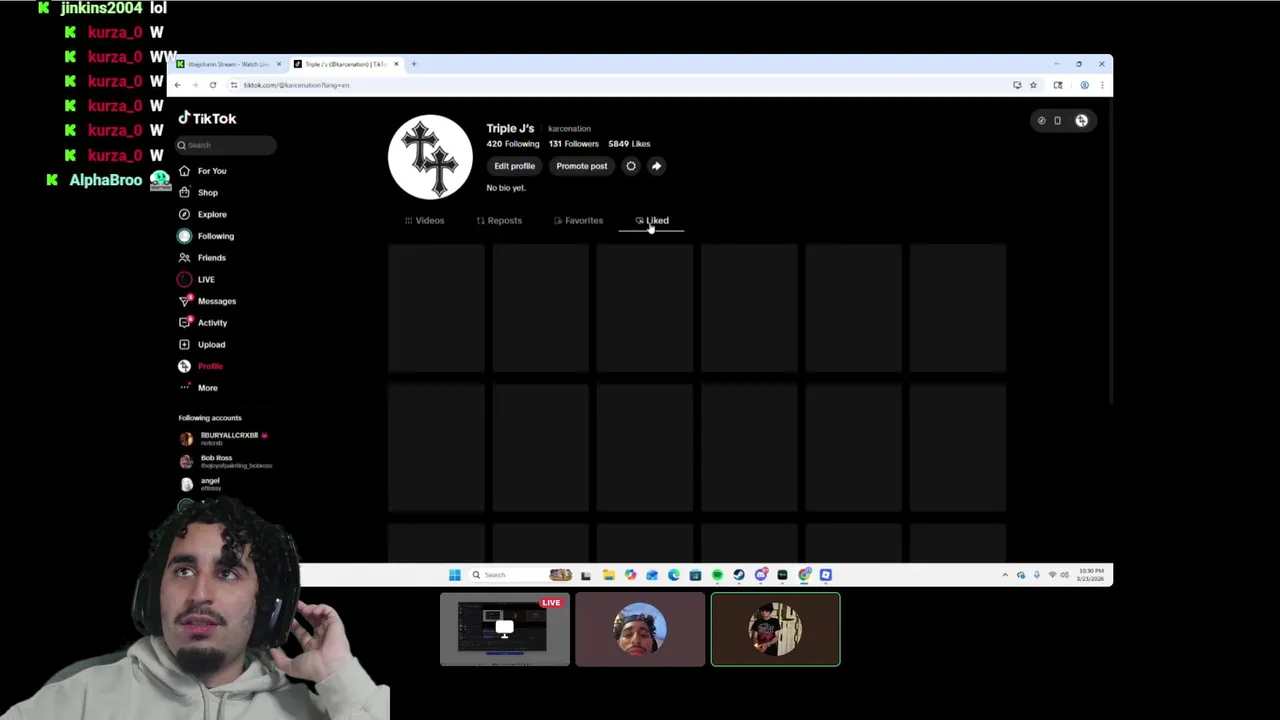
Task: Open Microsoft Edge from the taskbar
Action: [x=674, y=575]
